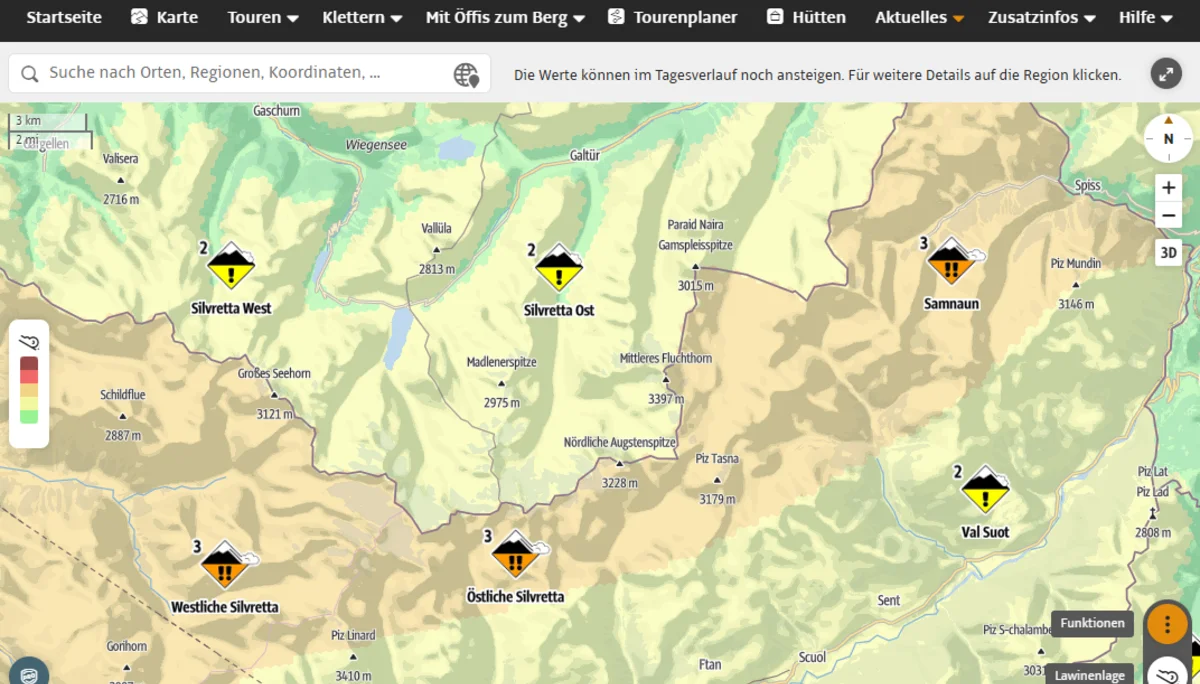Open the Samnaun avalanche level 3 marker
The width and height of the screenshot is (1200, 684).
pos(951,261)
